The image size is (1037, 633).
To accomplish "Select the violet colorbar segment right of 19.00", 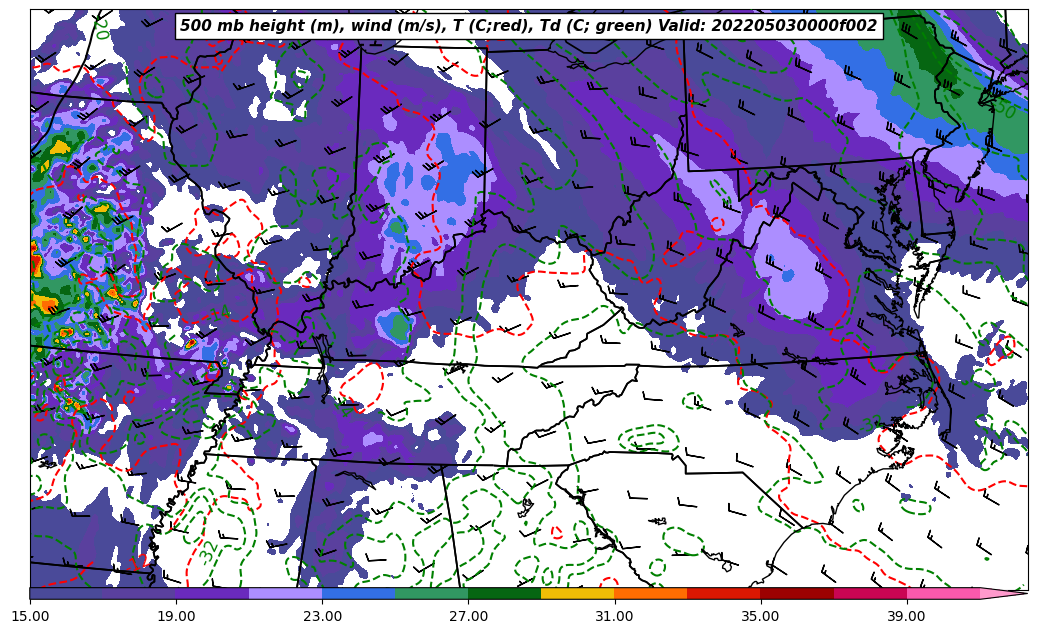I will (x=212, y=593).
